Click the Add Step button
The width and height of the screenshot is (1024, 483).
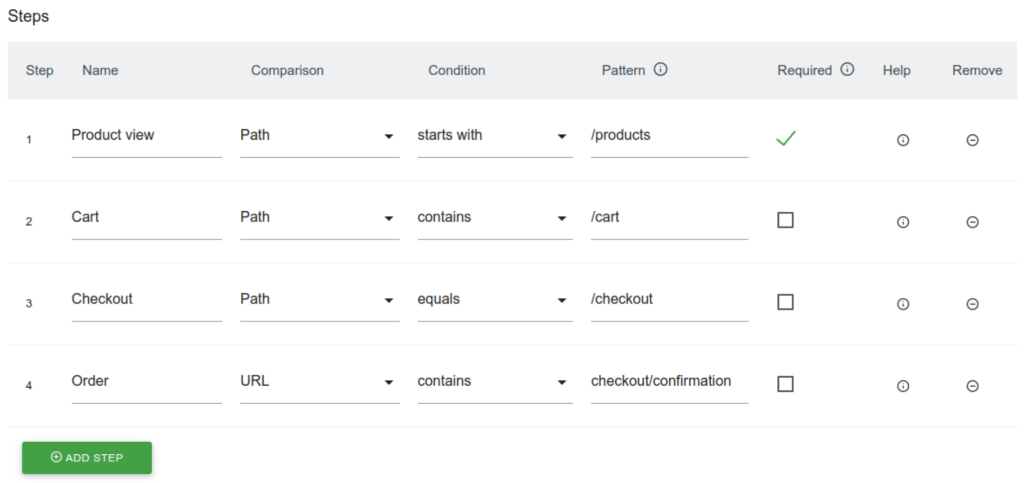[x=87, y=458]
